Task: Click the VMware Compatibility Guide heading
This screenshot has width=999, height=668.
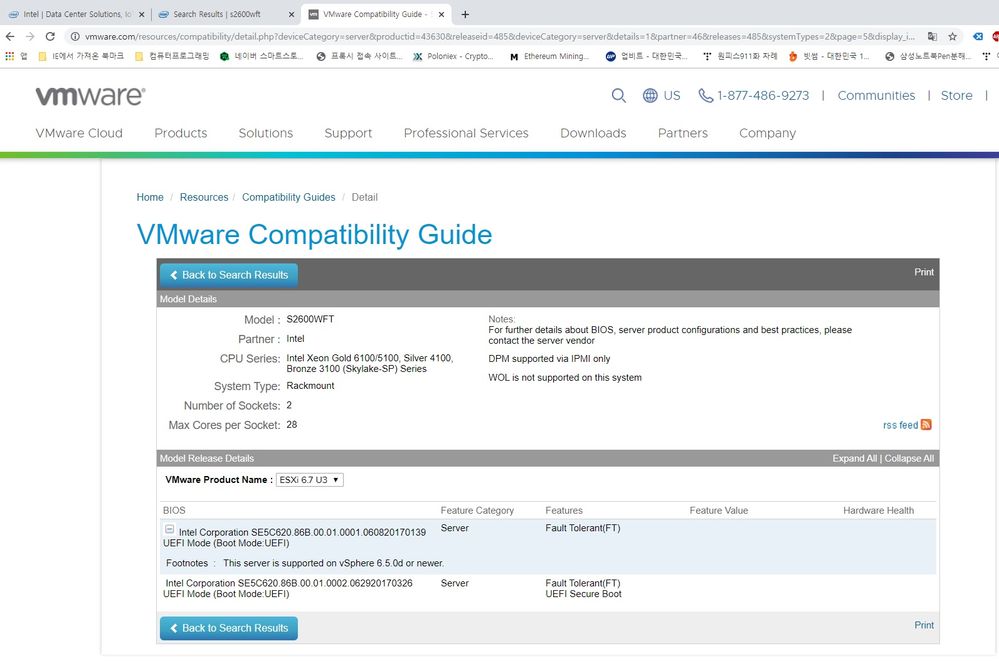Action: coord(315,235)
